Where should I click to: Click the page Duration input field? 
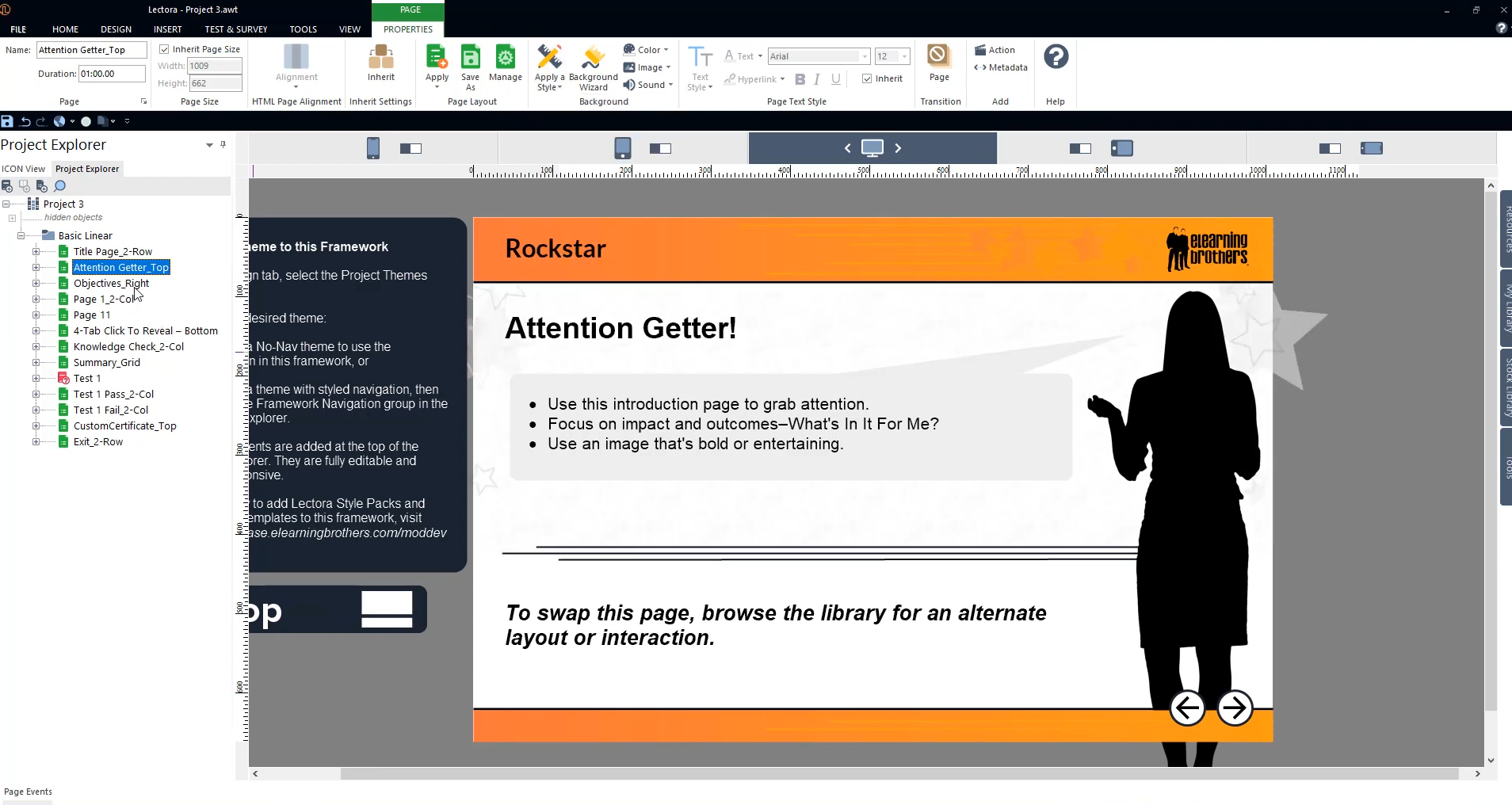(112, 74)
